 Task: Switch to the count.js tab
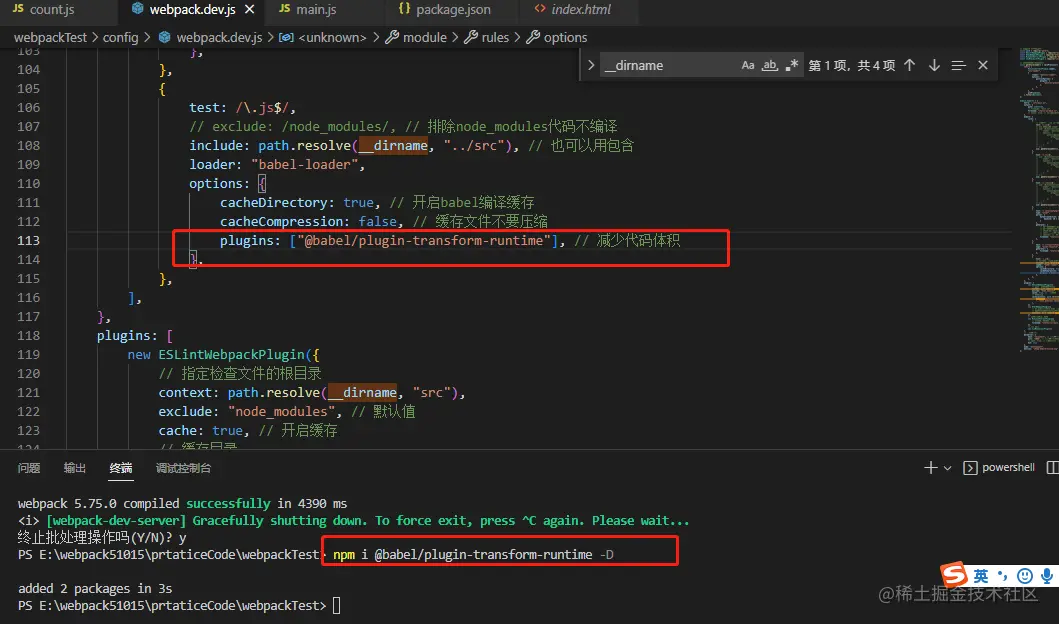[x=44, y=9]
